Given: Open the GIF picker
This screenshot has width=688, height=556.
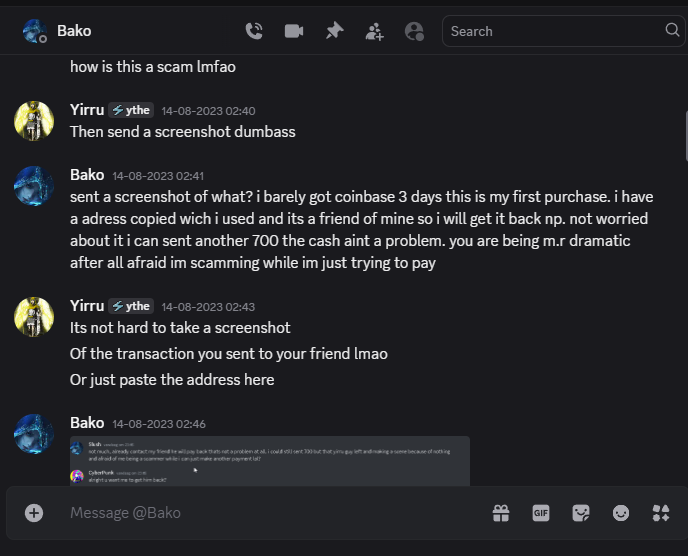Looking at the screenshot, I should point(541,513).
